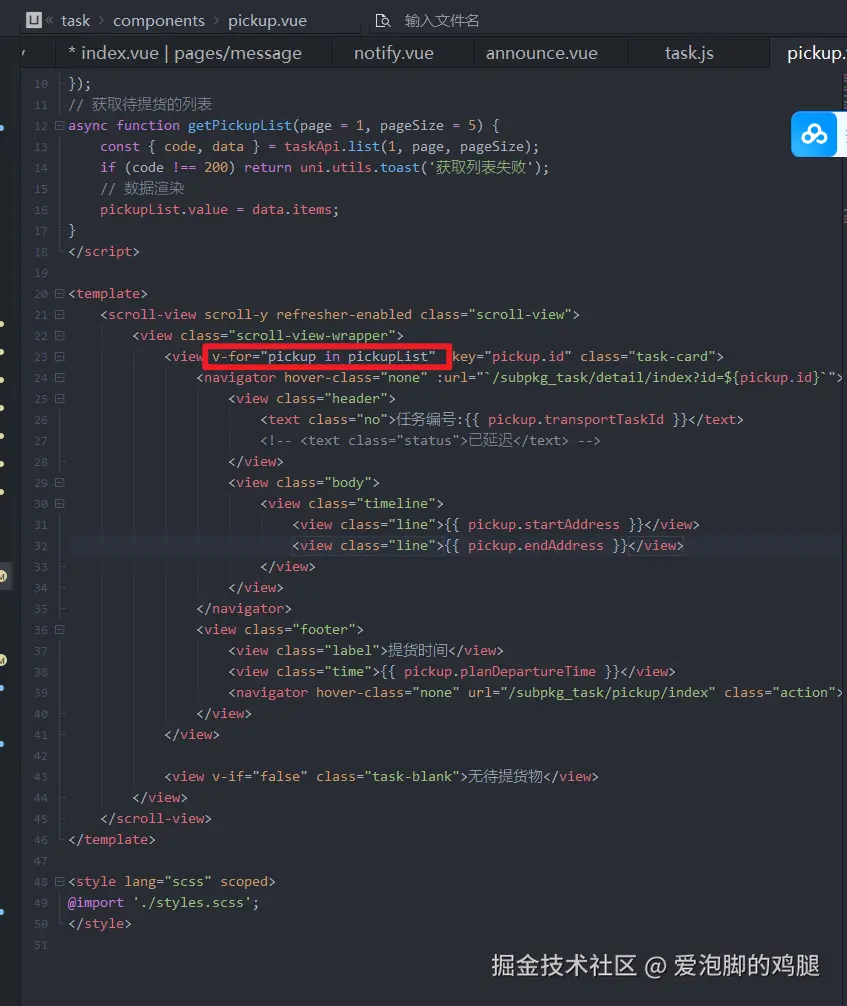Click taskApi.list call on line 13
Viewport: 847px width, 1006px height.
point(332,146)
